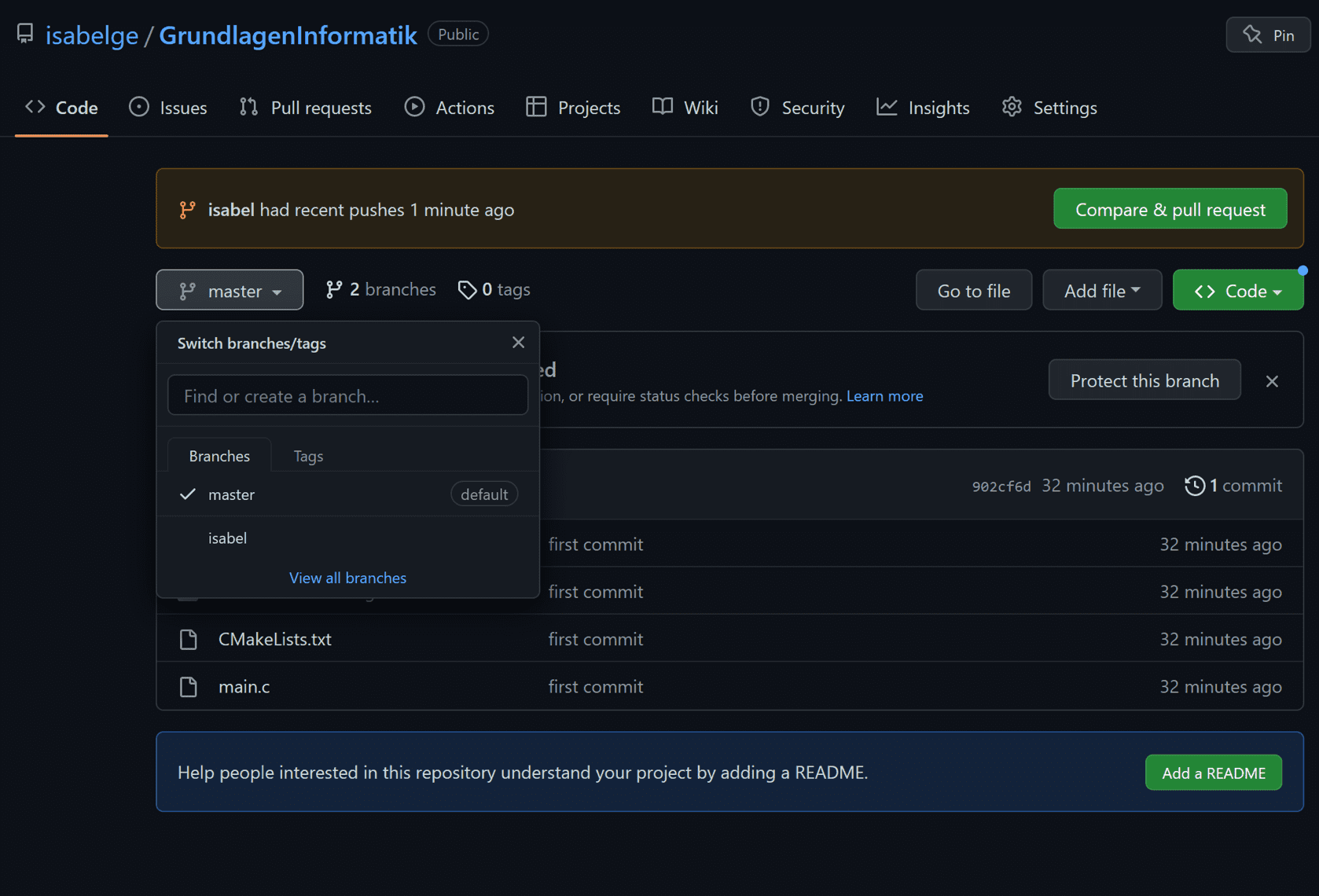Open the Pull requests tab
The height and width of the screenshot is (896, 1319).
click(305, 108)
